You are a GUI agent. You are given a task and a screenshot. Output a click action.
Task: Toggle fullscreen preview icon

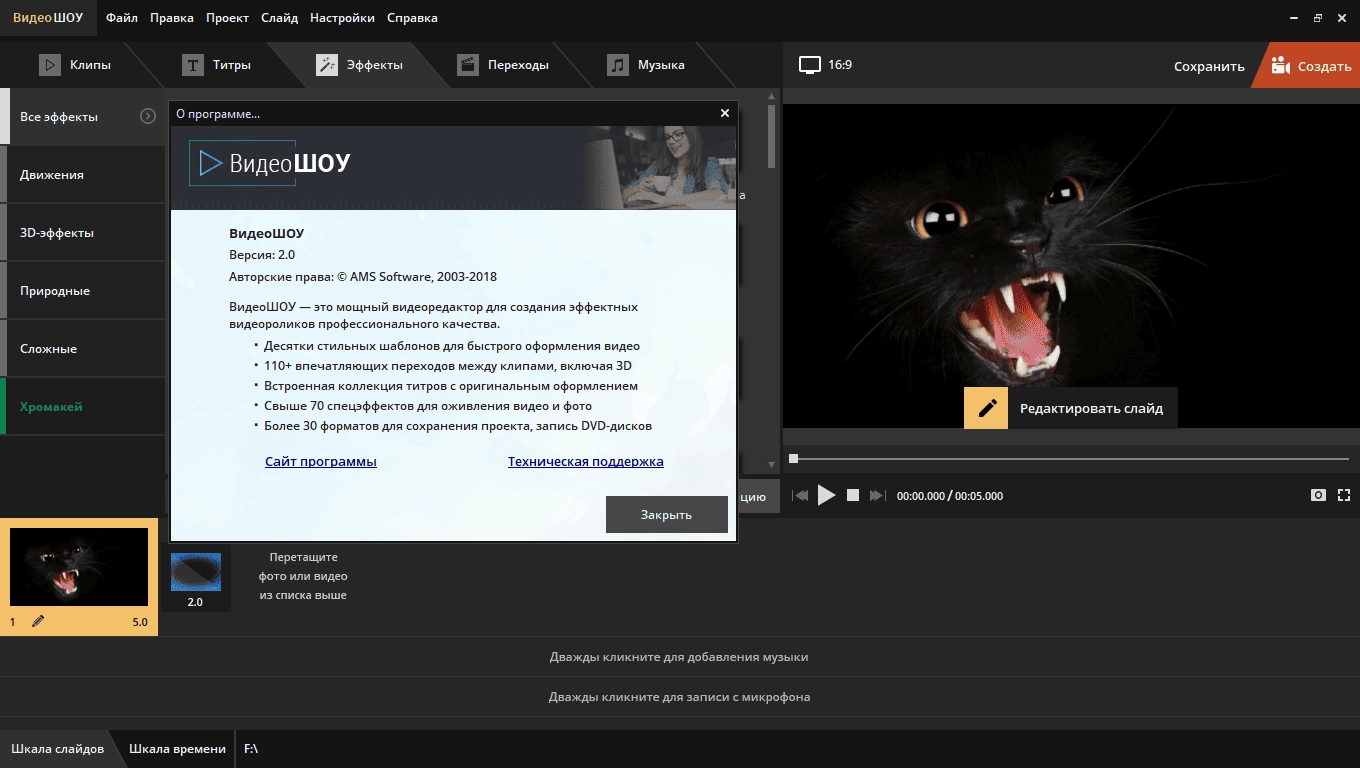[1344, 495]
